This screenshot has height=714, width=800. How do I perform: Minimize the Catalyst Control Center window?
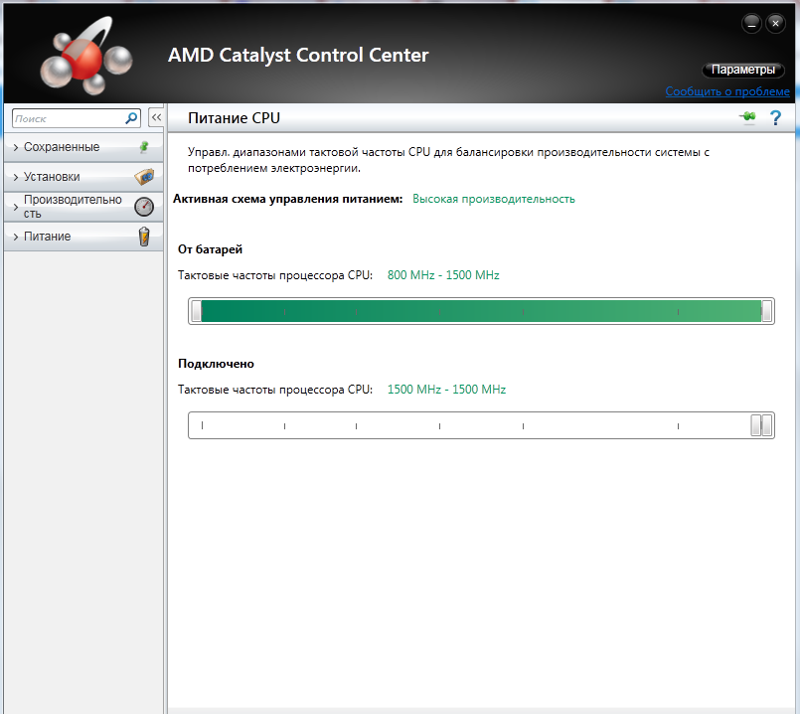[752, 23]
